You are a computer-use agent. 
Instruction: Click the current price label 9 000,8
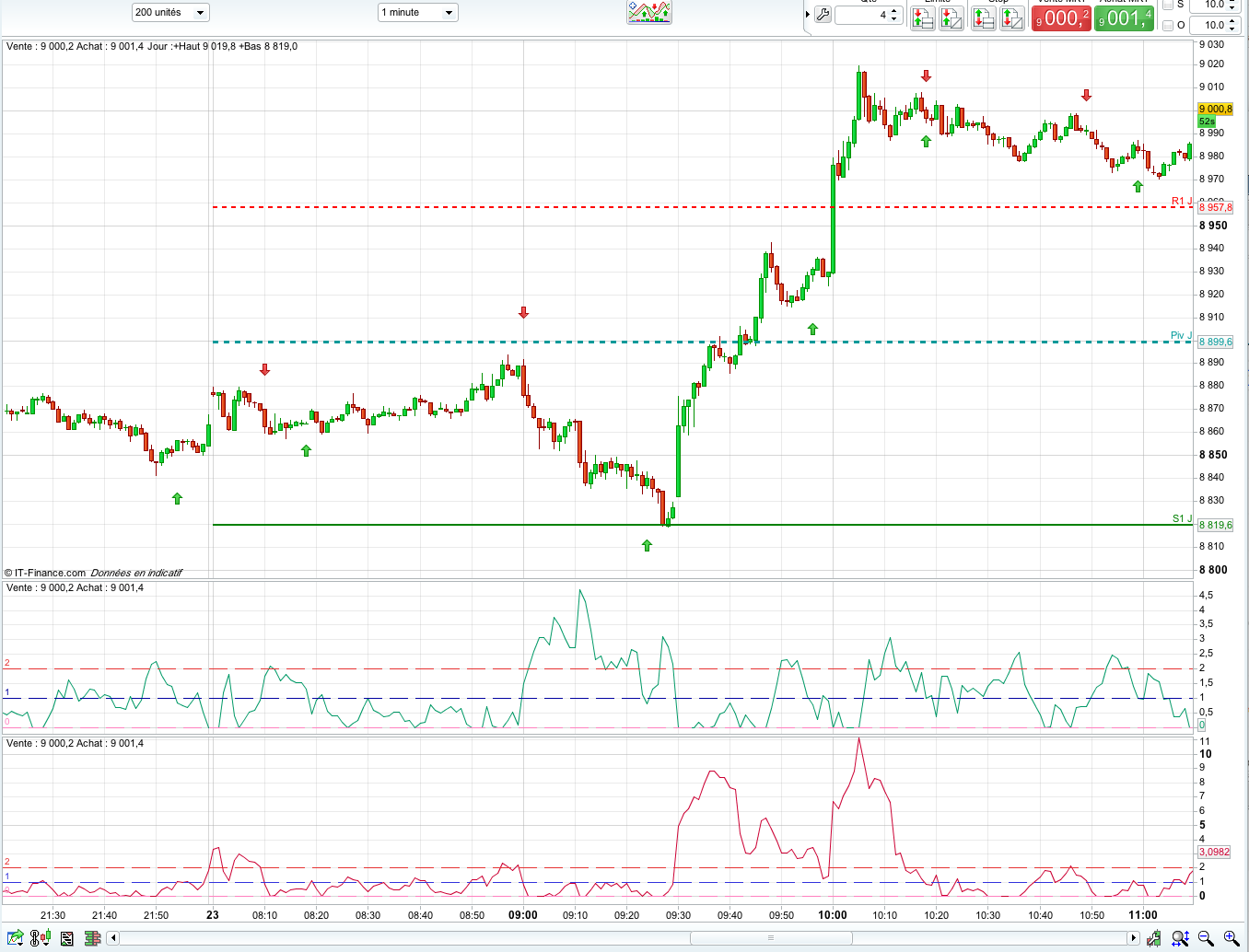click(1215, 109)
